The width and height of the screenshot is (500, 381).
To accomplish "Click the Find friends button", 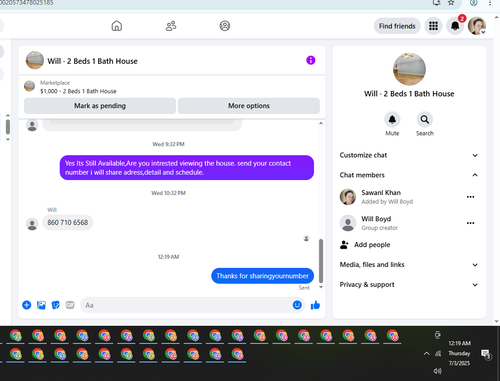I will click(397, 26).
